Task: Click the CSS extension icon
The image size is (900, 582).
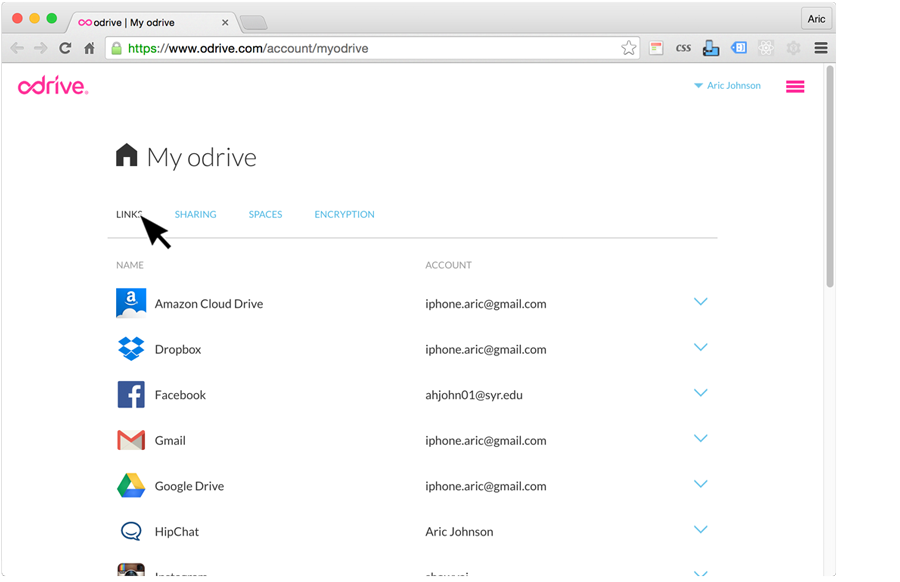Action: pos(683,48)
